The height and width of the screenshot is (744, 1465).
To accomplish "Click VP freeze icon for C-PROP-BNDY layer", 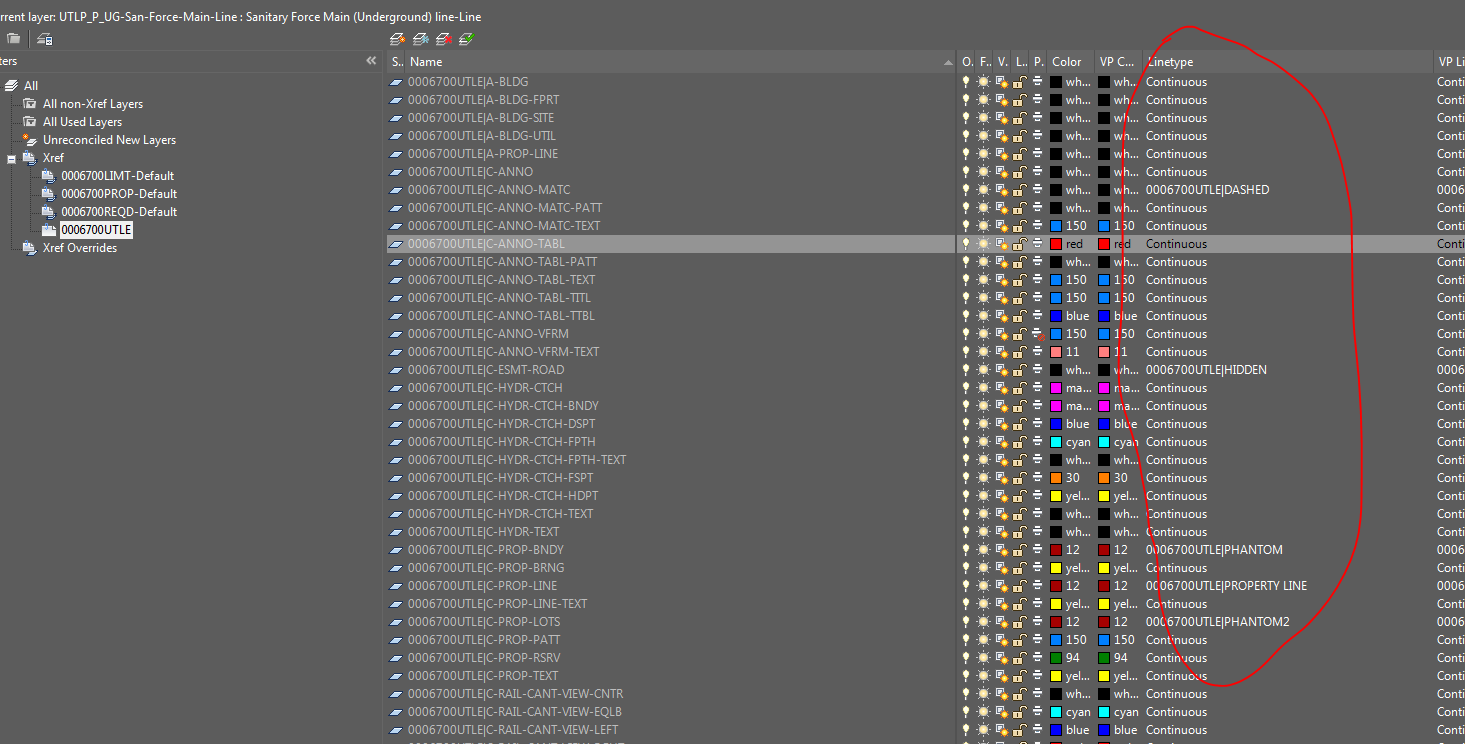I will click(x=1002, y=550).
